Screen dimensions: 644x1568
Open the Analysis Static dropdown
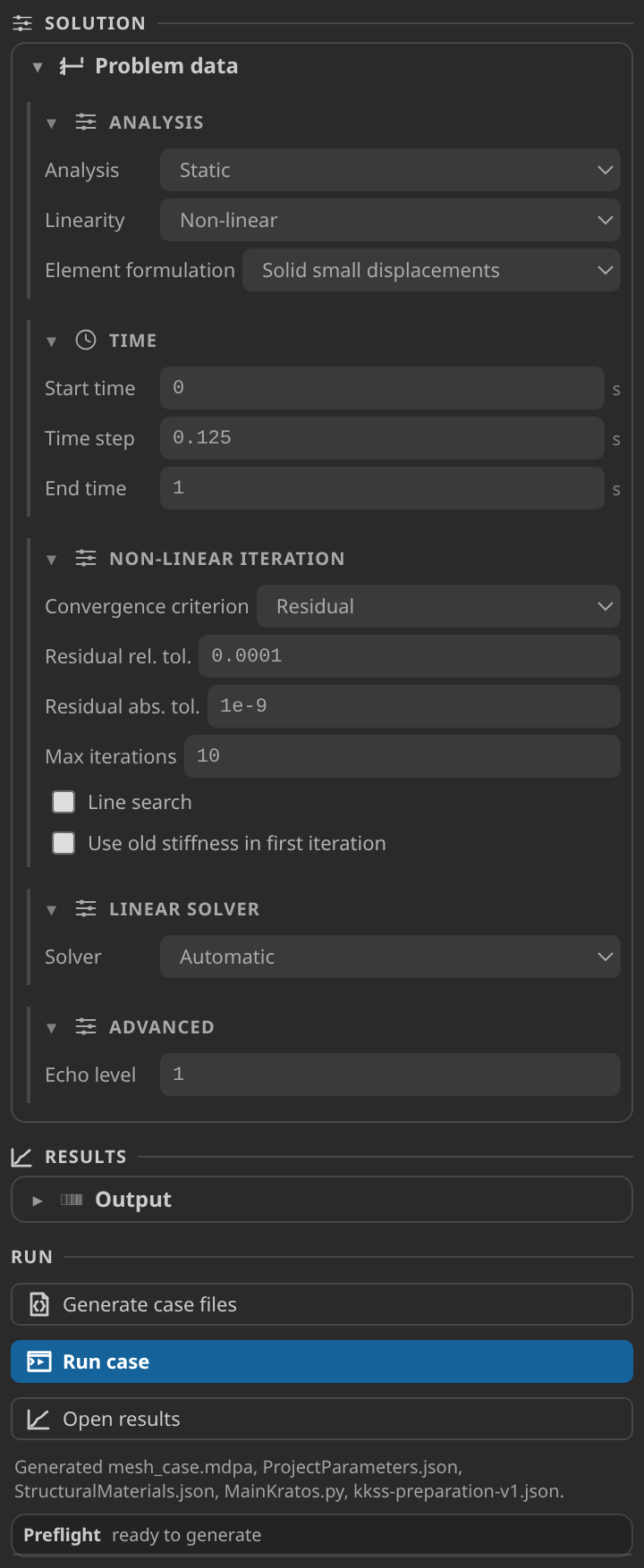390,170
